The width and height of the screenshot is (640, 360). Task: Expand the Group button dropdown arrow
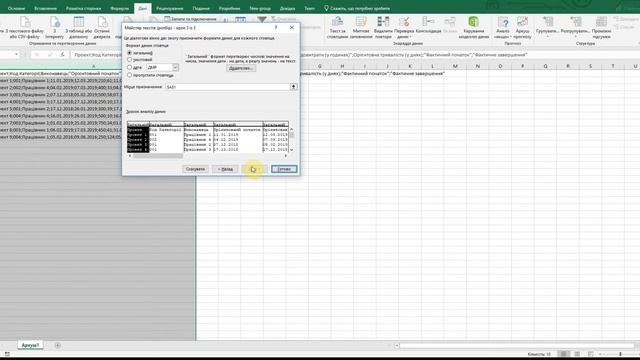pos(547,36)
